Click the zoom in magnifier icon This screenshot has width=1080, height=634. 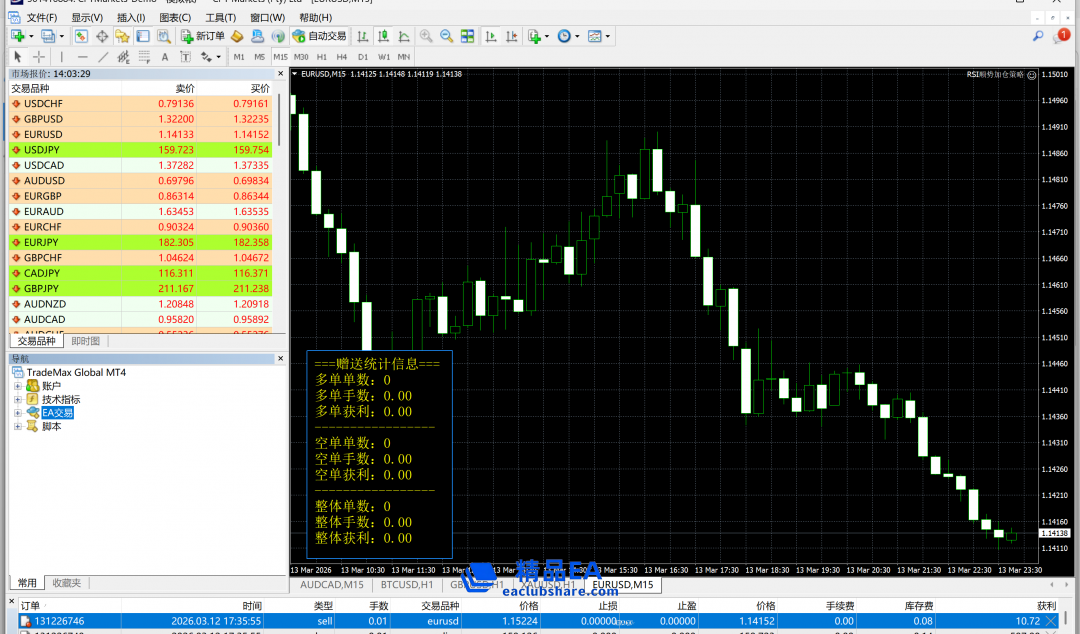[426, 36]
